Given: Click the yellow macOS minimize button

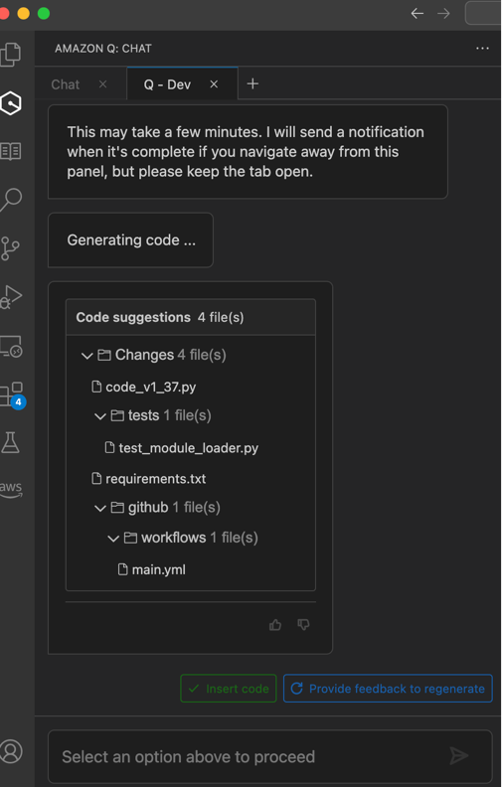Looking at the screenshot, I should pos(23,13).
